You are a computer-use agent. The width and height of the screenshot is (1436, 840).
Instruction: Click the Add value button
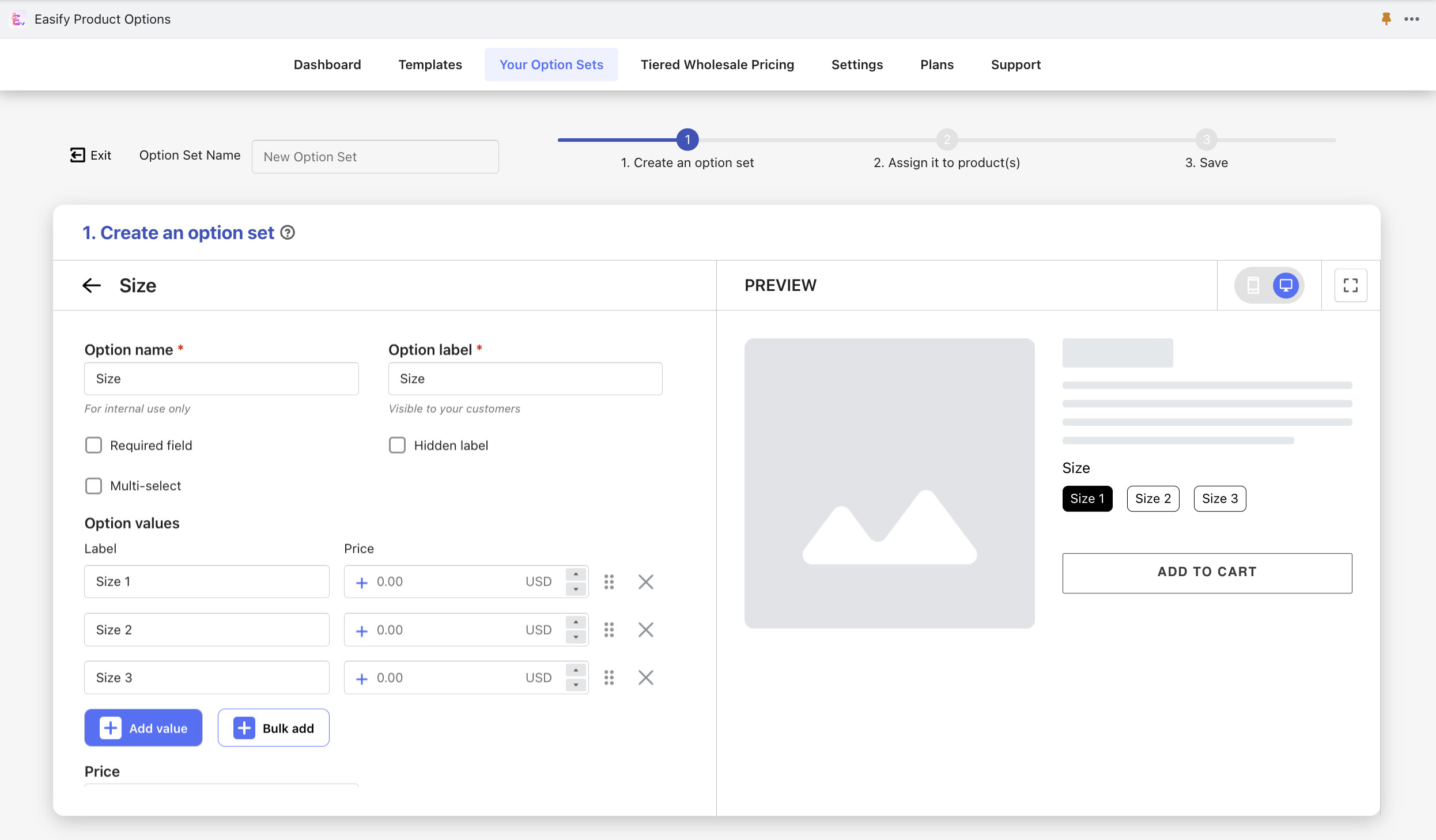[143, 728]
